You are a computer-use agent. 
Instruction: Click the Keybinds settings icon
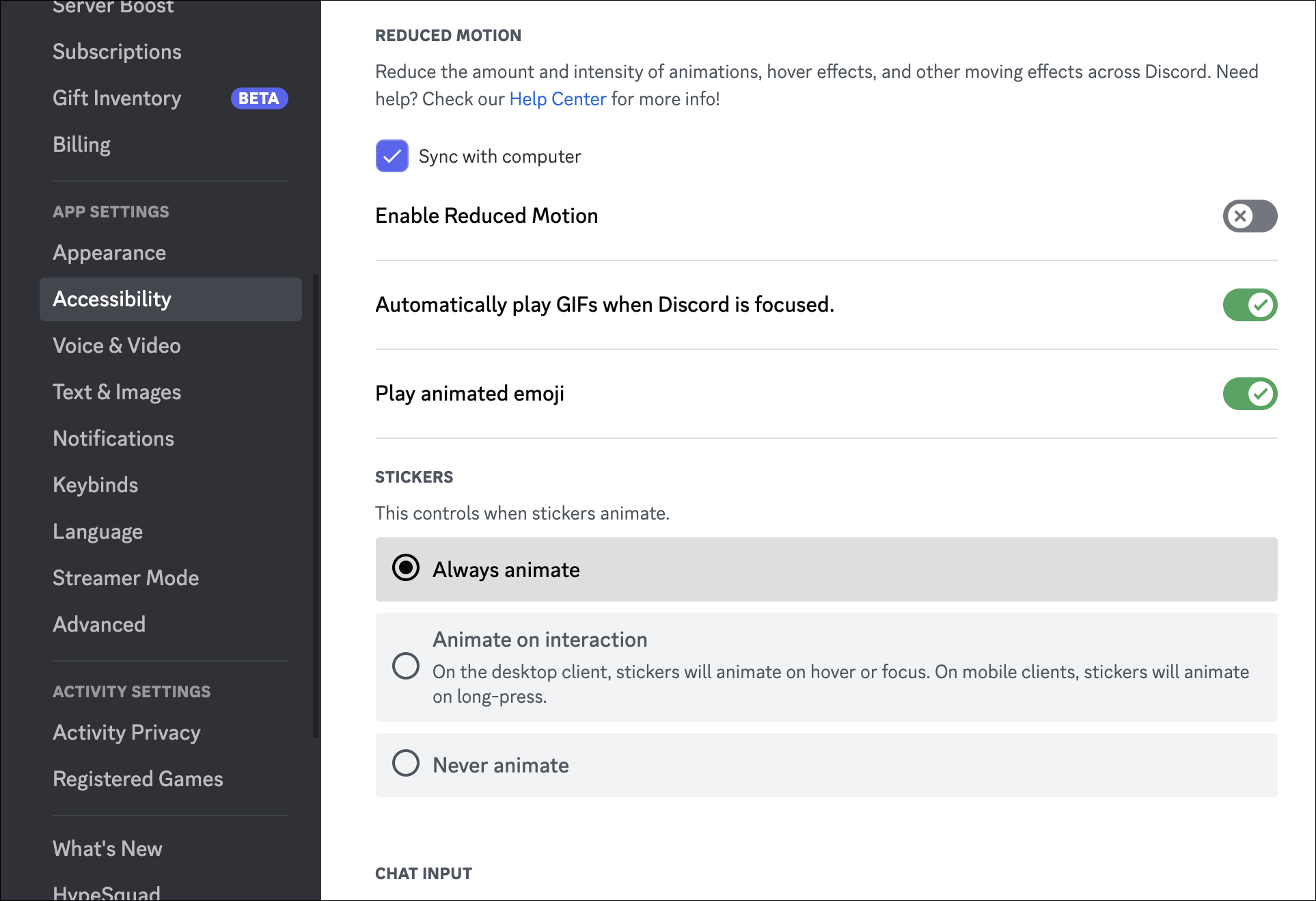(x=94, y=485)
